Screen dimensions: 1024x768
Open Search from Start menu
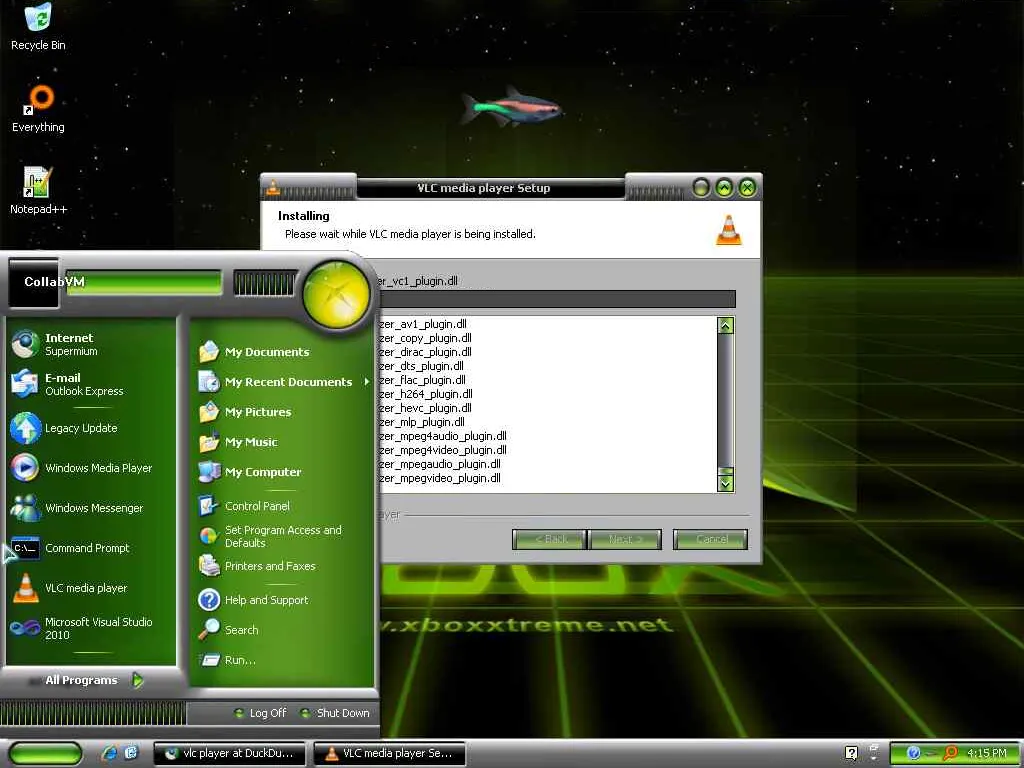pyautogui.click(x=282, y=630)
